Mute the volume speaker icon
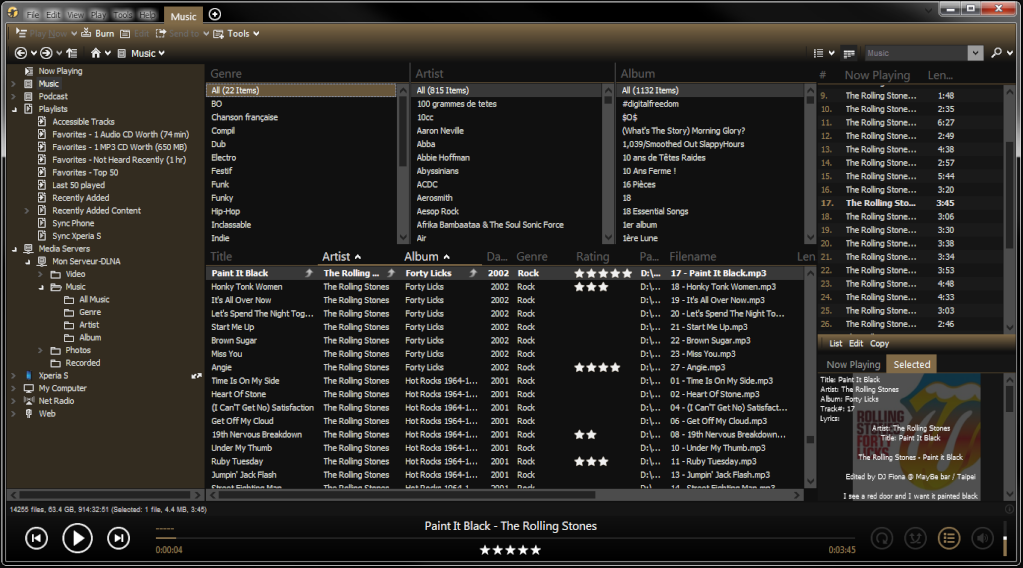Screen dimensions: 1023x568 [982, 538]
